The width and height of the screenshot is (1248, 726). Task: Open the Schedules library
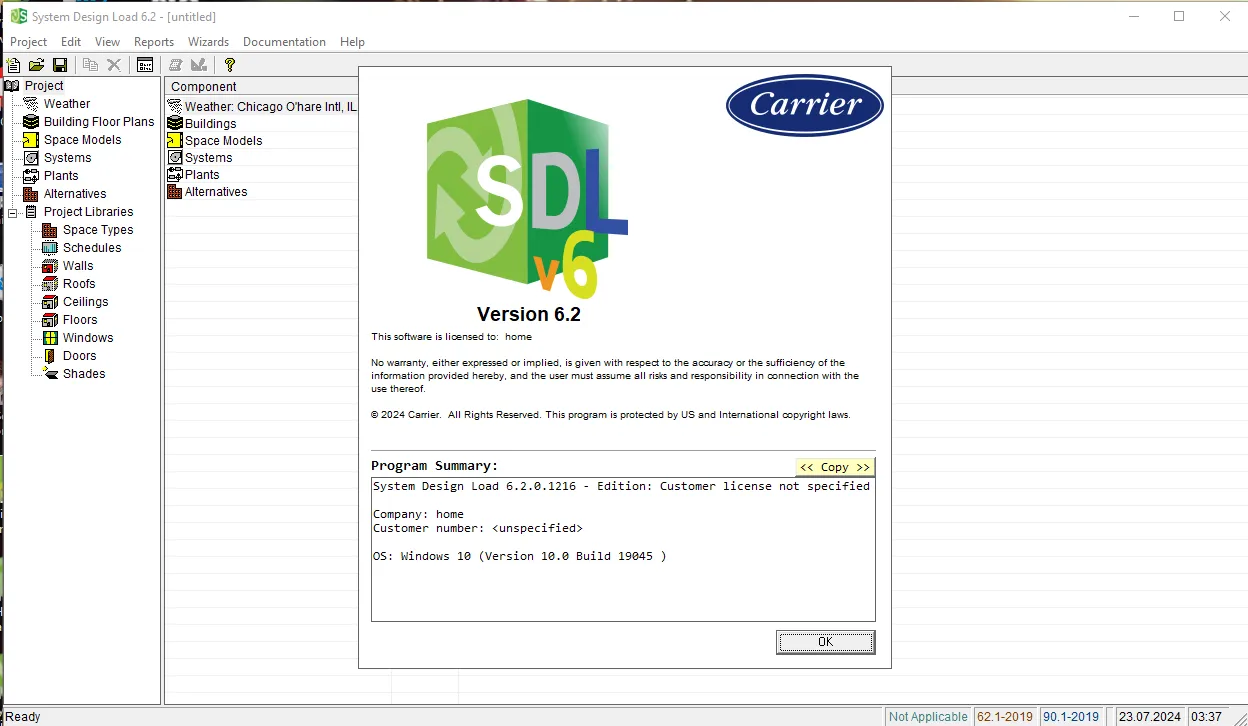pyautogui.click(x=92, y=248)
